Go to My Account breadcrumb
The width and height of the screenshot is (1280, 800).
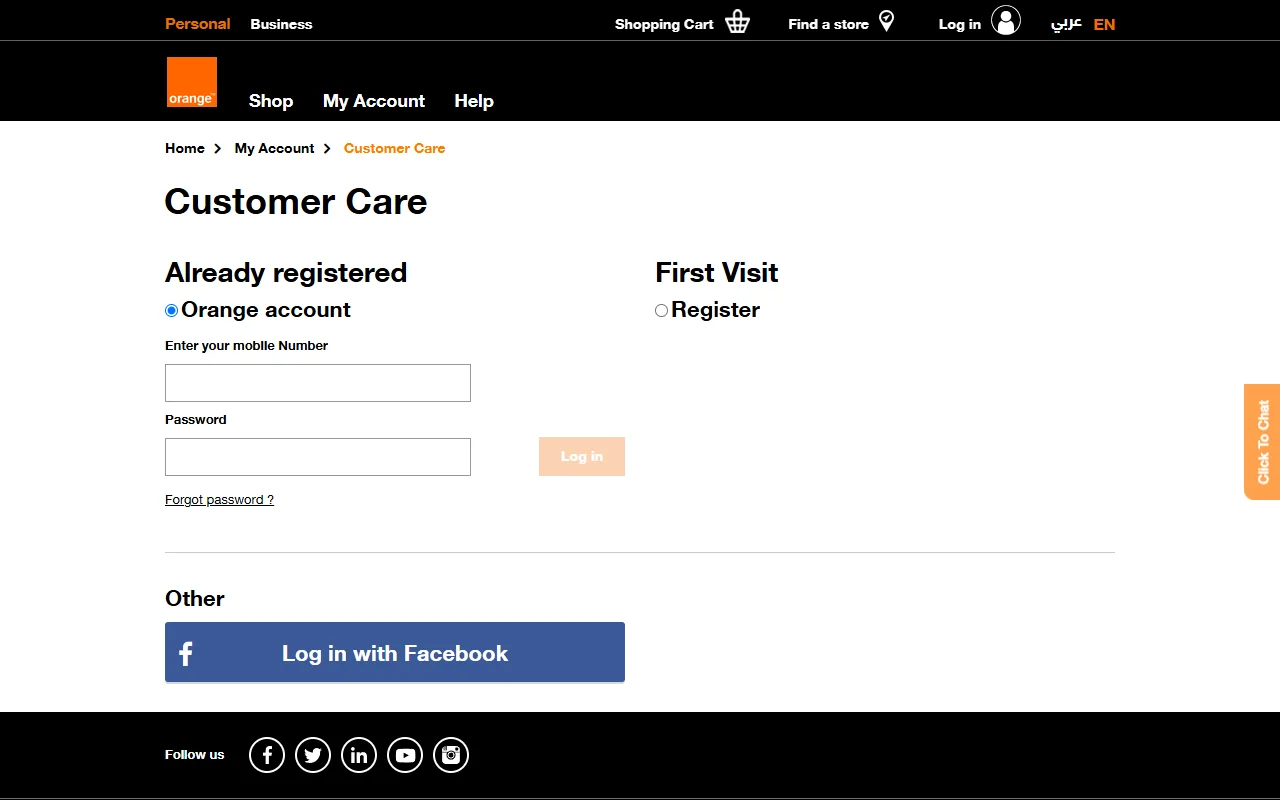[275, 148]
